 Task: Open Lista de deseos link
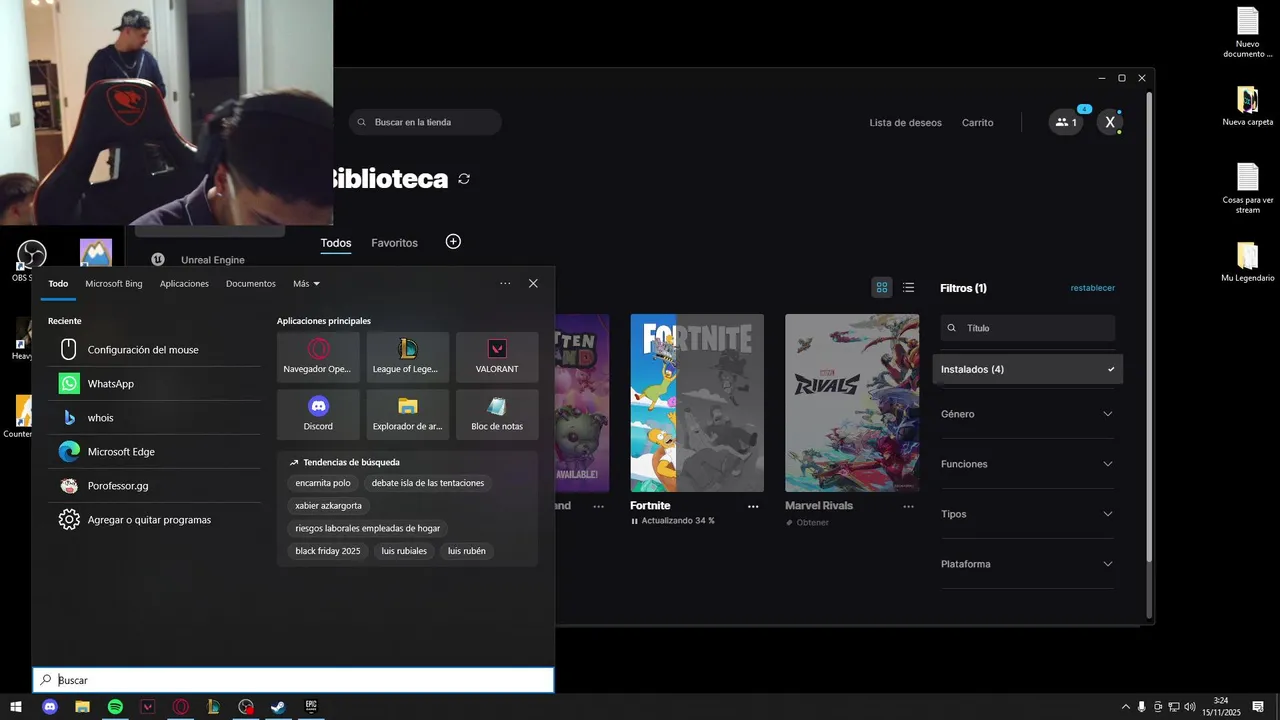click(x=905, y=123)
